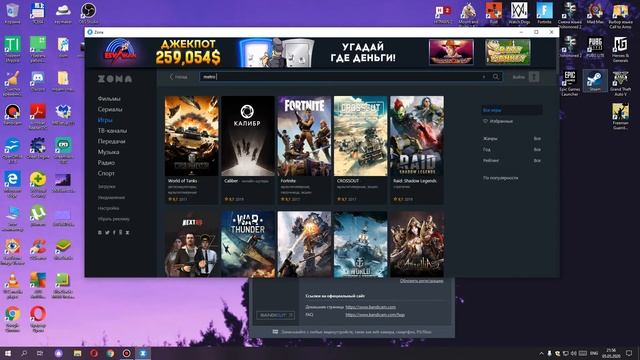Screen dimensions: 640x360
Task: Open the Rust desktop icon
Action: point(493,14)
